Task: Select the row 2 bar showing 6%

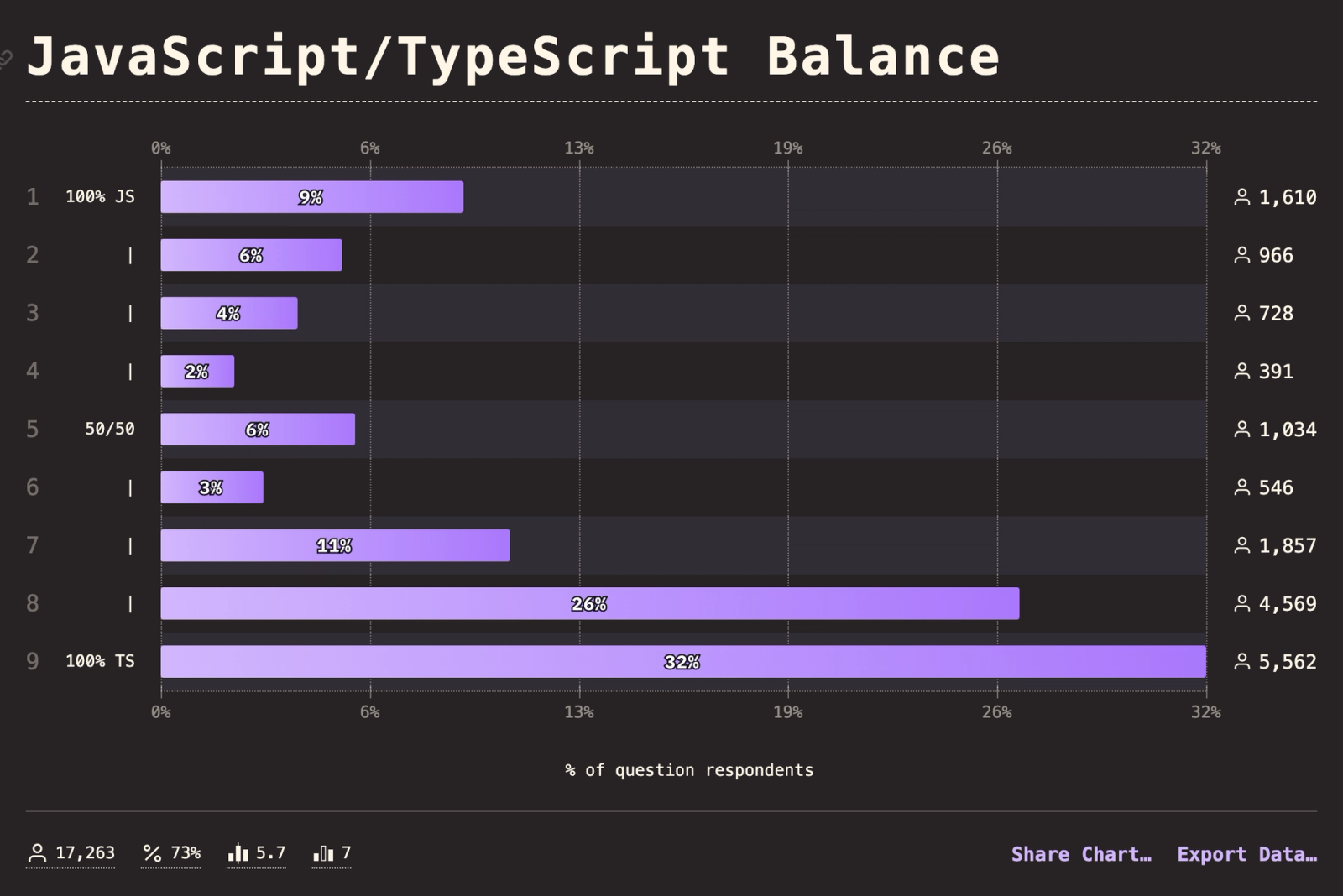Action: (x=252, y=255)
